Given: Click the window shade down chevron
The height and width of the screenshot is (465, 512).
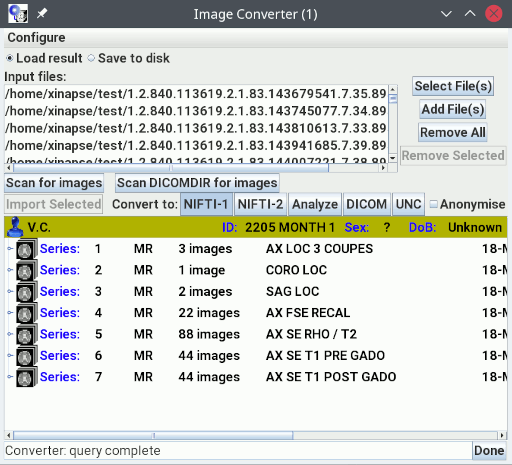Looking at the screenshot, I should pyautogui.click(x=446, y=14).
